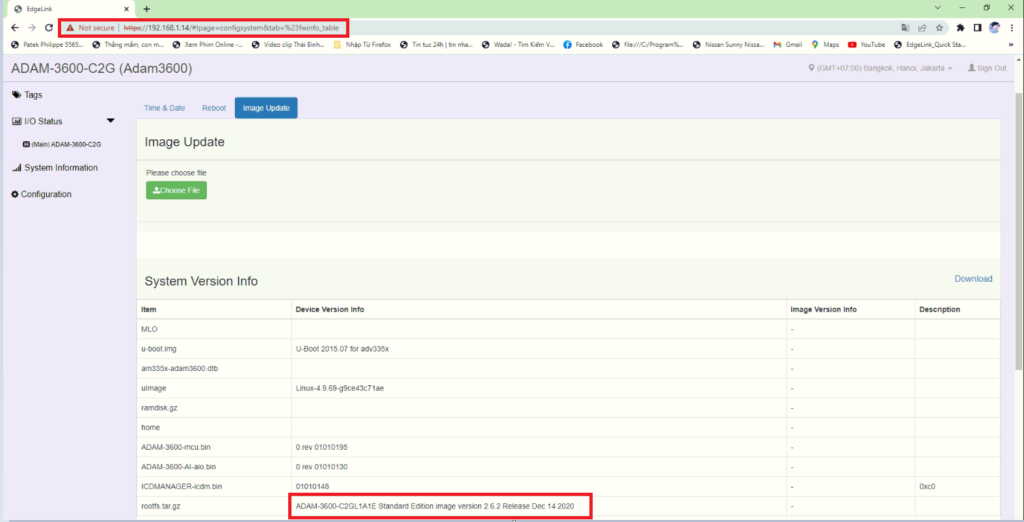The width and height of the screenshot is (1024, 522).
Task: Click the Device Version Info column header
Action: pos(330,309)
